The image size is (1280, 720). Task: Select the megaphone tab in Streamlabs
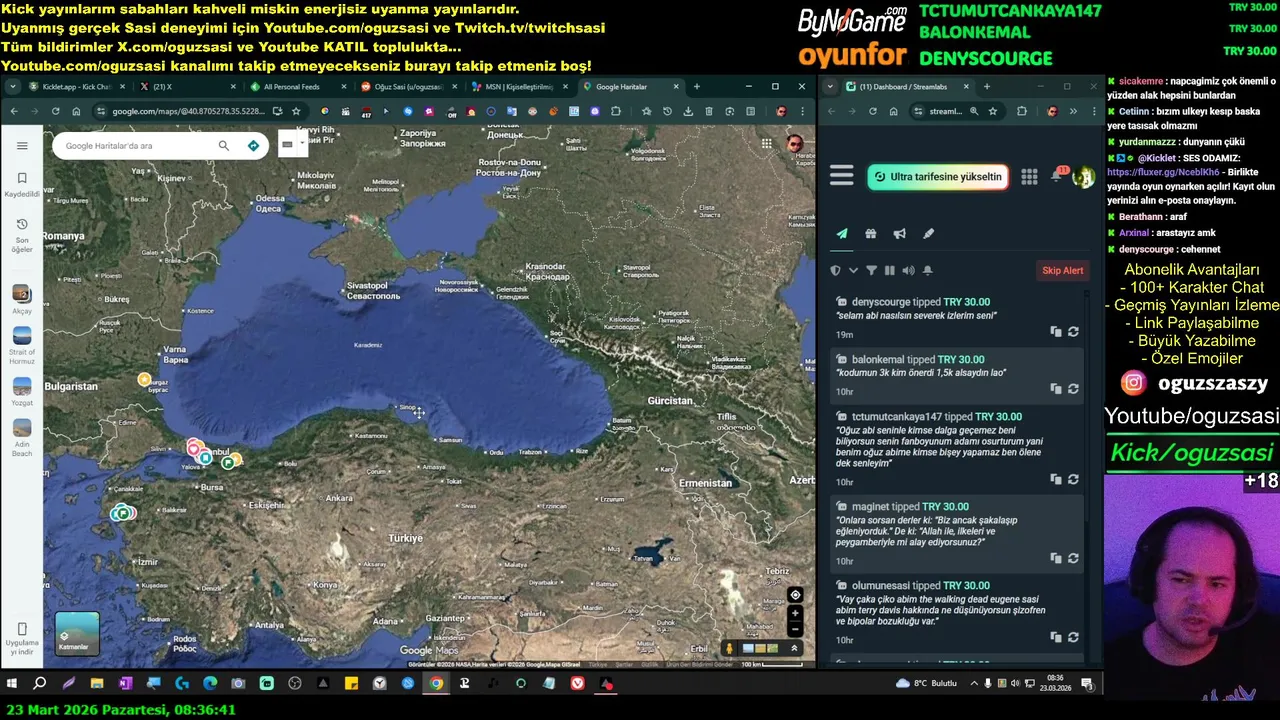900,234
